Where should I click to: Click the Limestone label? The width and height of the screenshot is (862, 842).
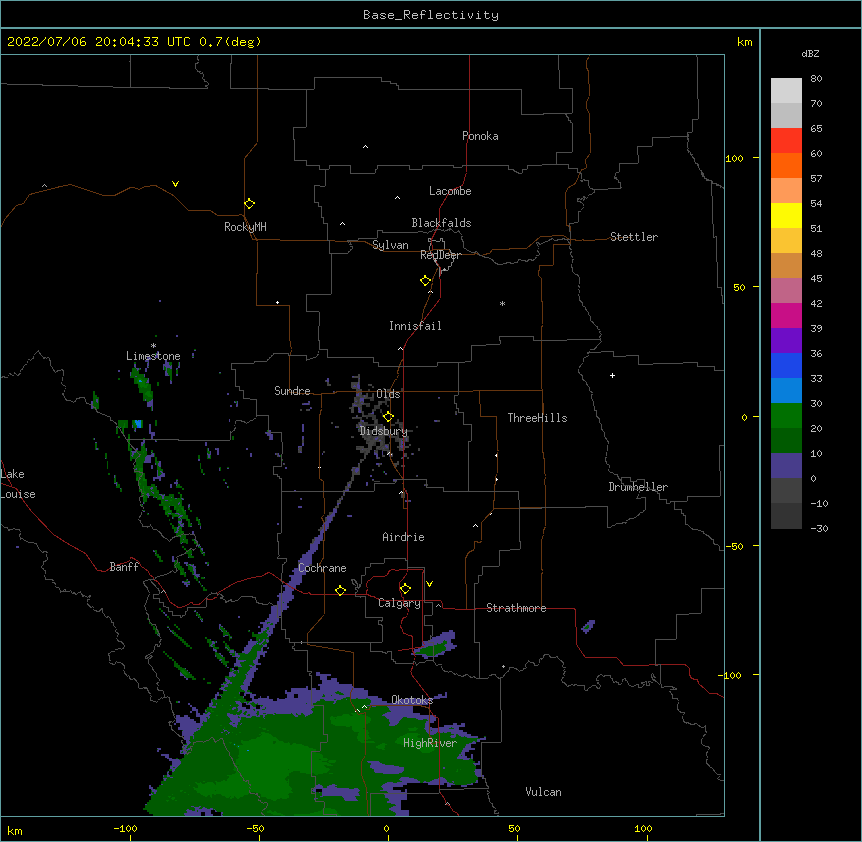(x=153, y=356)
